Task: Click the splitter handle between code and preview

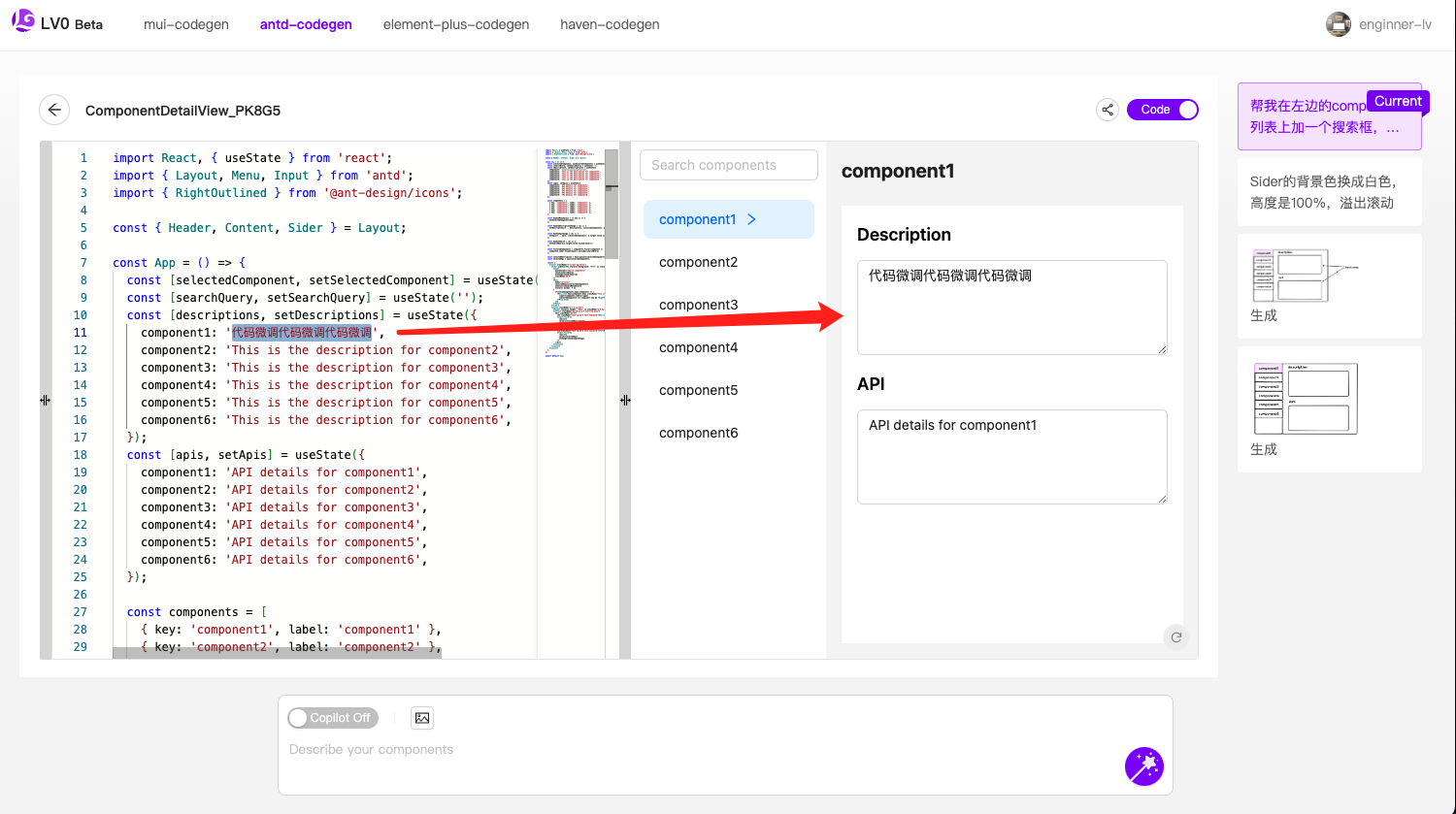Action: [625, 400]
